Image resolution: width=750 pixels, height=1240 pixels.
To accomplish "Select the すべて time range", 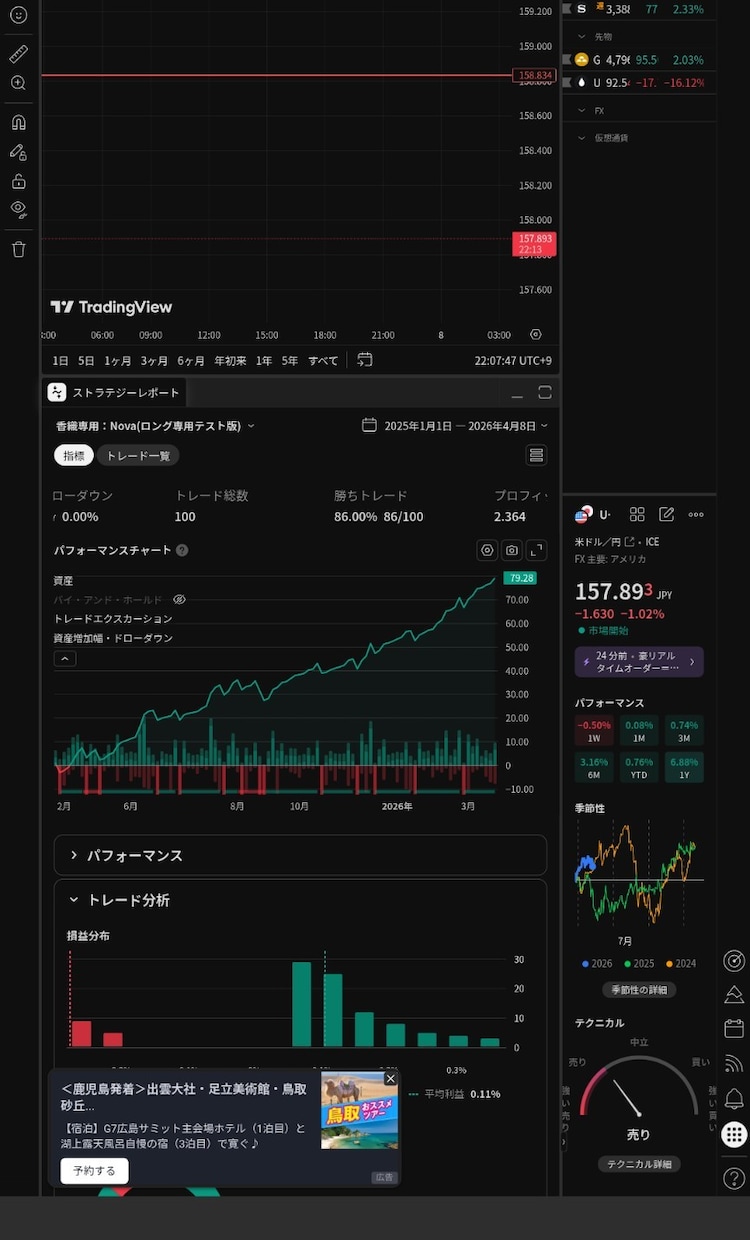I will (x=323, y=360).
